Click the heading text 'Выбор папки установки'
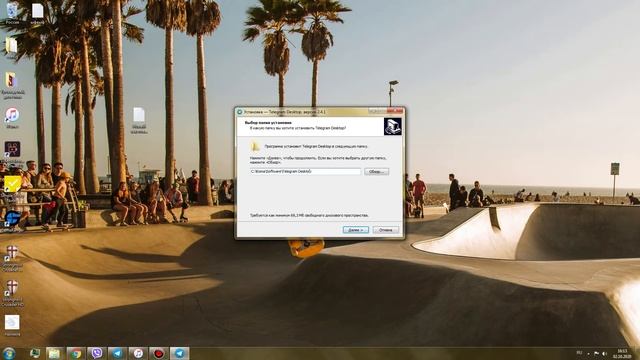Viewport: 640px width, 360px height. pyautogui.click(x=268, y=122)
